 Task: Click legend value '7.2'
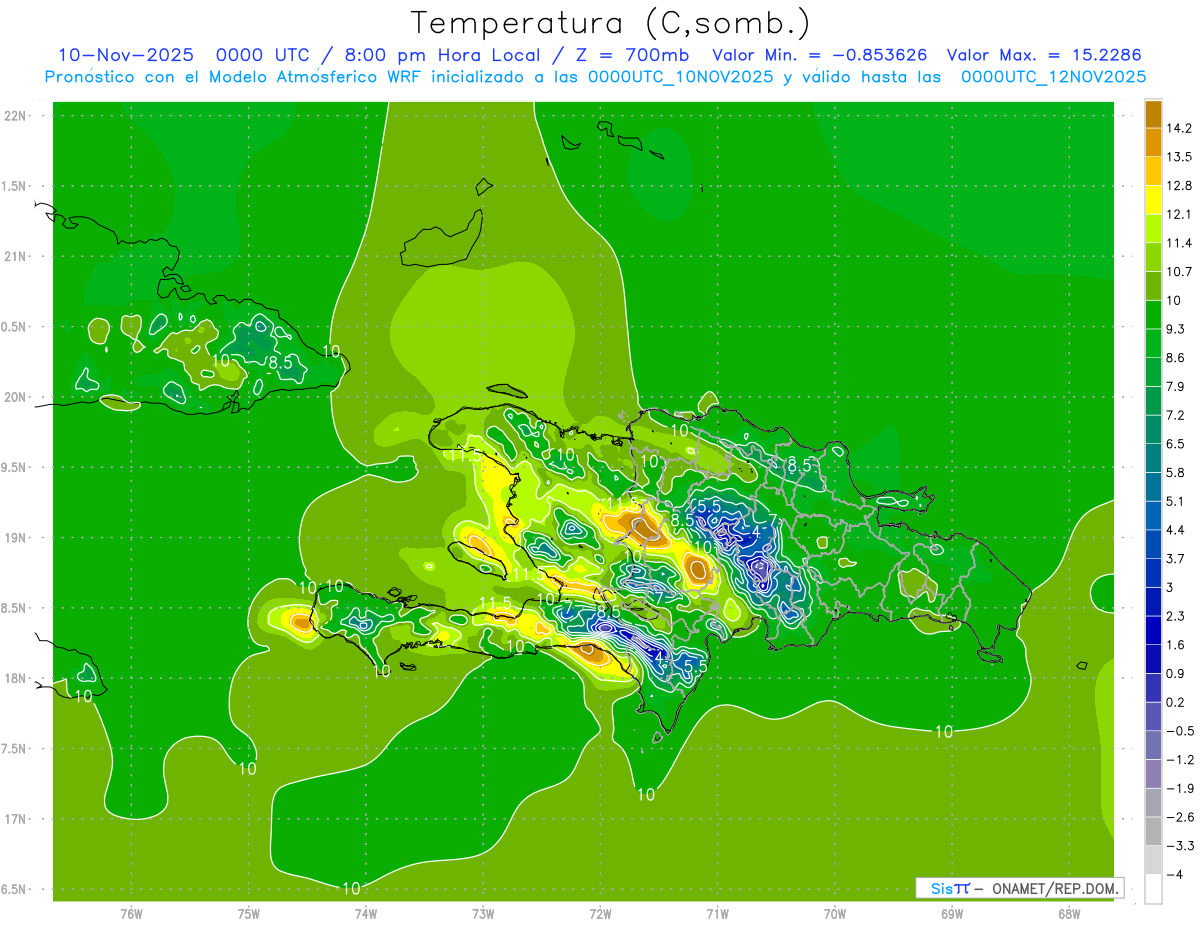[x=1175, y=415]
